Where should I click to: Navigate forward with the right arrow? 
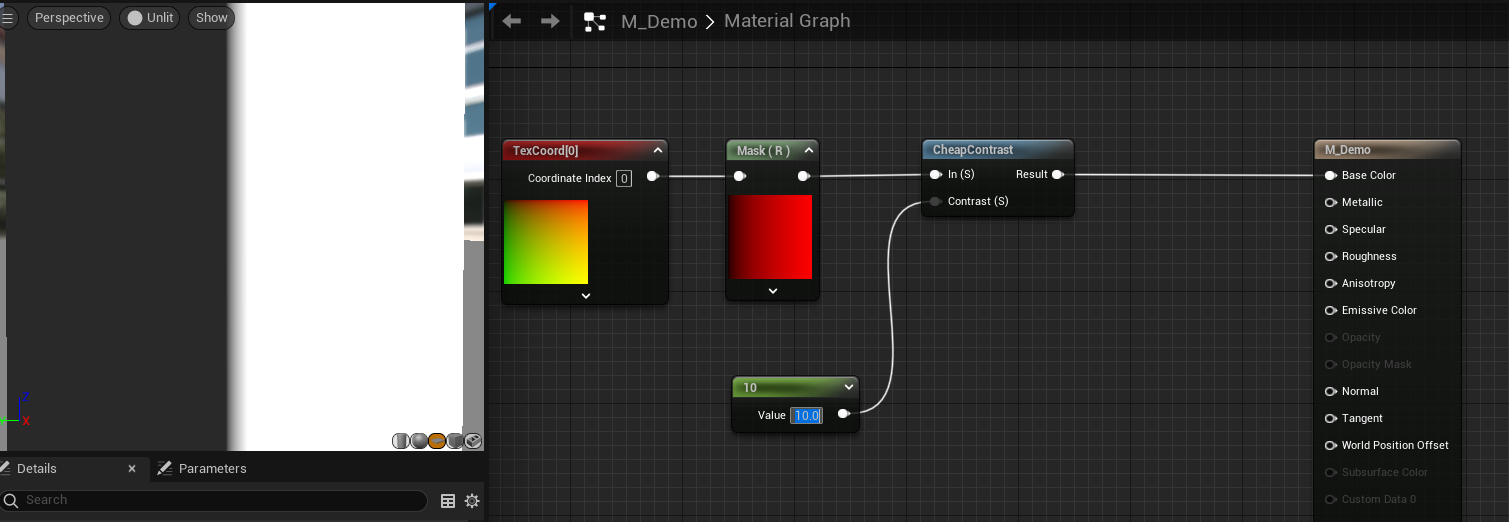click(550, 21)
